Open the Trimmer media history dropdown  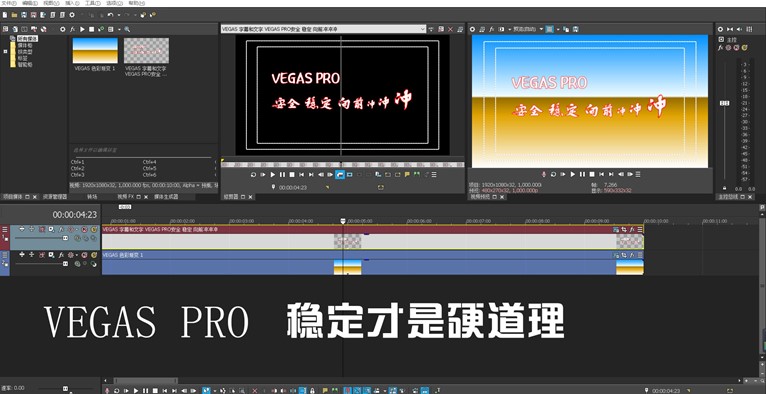pos(423,29)
